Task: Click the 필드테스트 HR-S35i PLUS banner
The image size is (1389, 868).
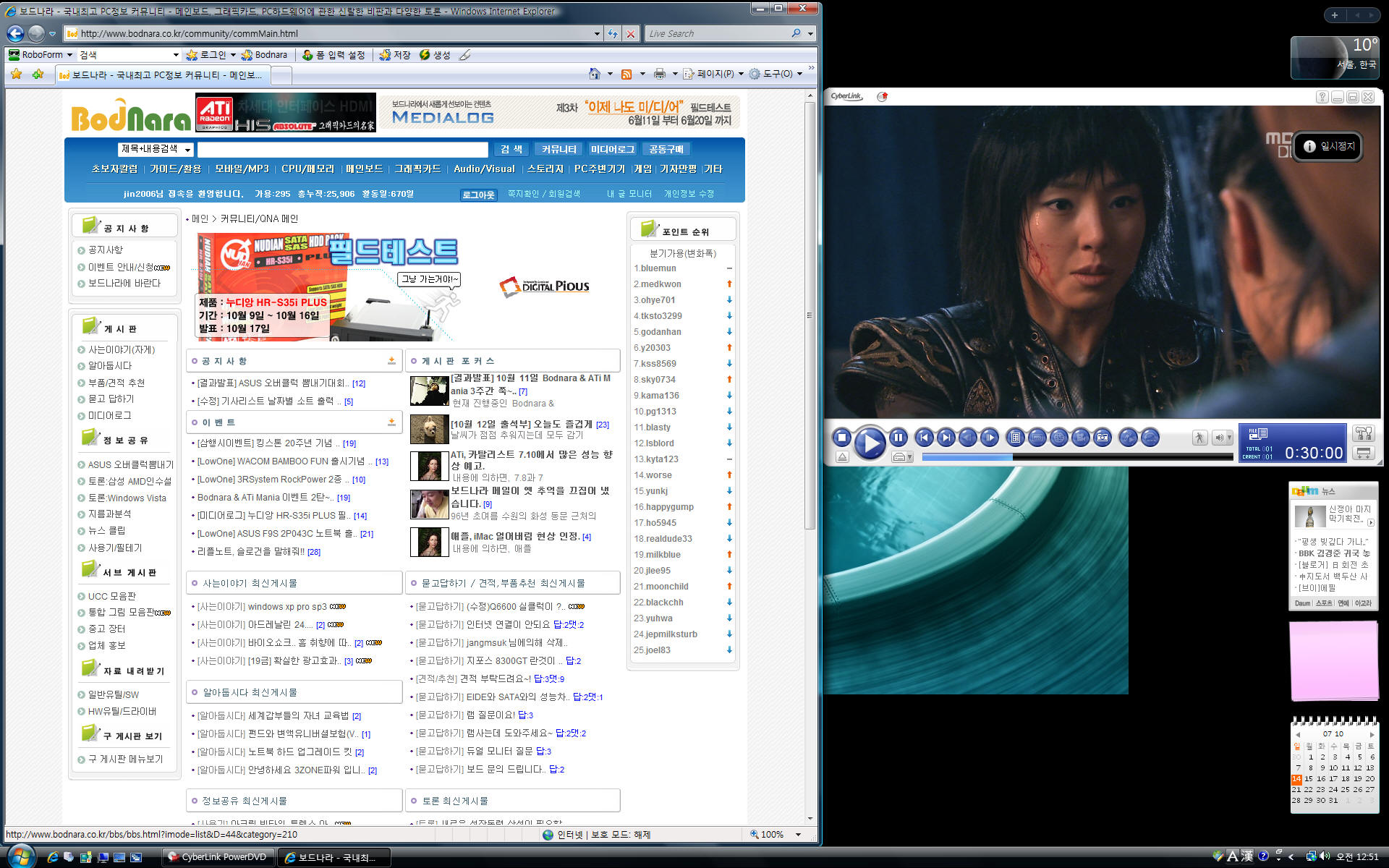Action: click(328, 286)
